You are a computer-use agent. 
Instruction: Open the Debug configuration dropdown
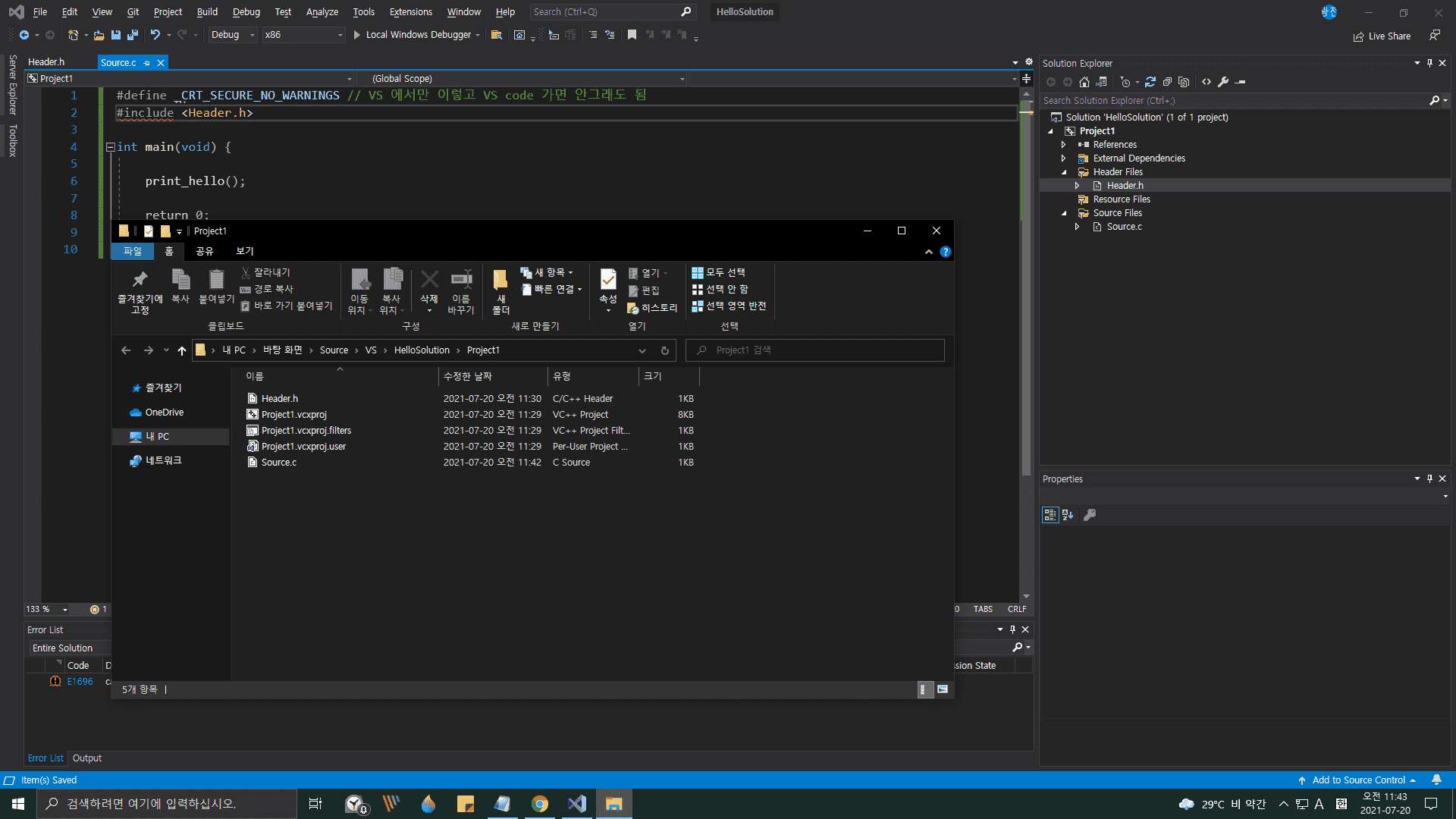[233, 35]
